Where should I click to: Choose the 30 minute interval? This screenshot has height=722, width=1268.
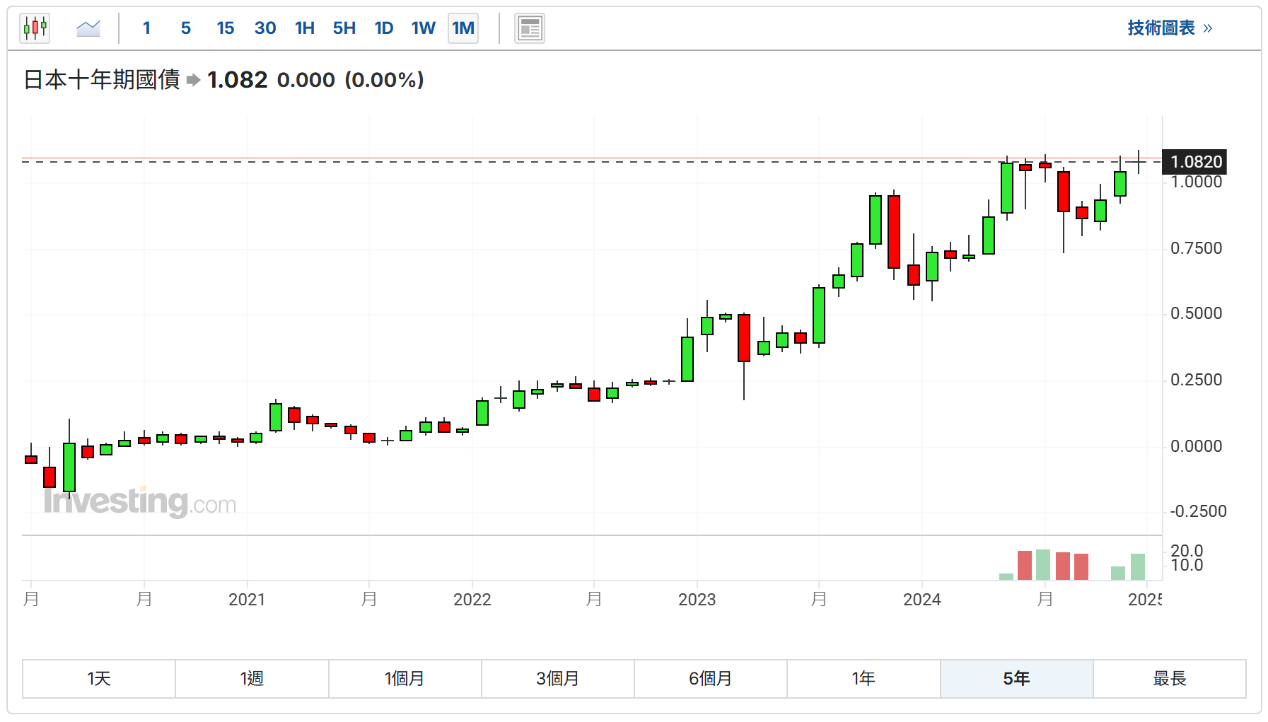265,28
